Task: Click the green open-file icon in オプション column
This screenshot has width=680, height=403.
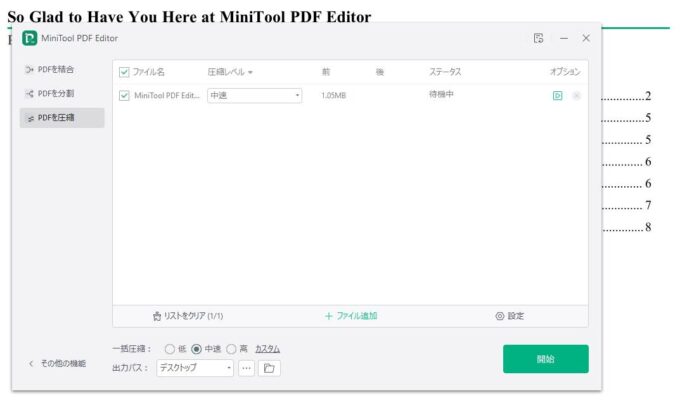Action: pyautogui.click(x=558, y=95)
